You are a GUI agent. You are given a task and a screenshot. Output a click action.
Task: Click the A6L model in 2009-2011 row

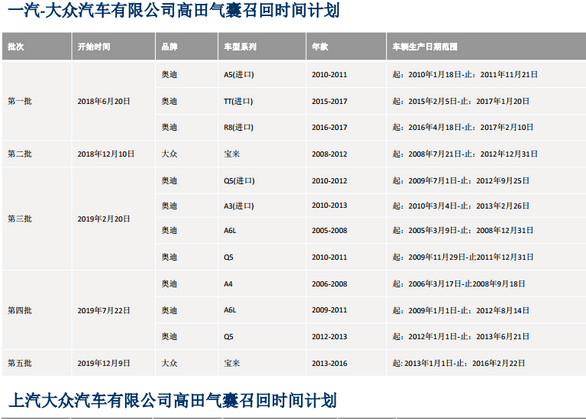tap(230, 310)
